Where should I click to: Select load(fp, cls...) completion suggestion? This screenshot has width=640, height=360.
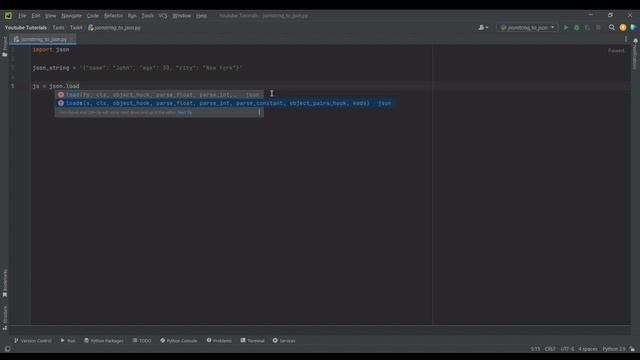(x=159, y=95)
